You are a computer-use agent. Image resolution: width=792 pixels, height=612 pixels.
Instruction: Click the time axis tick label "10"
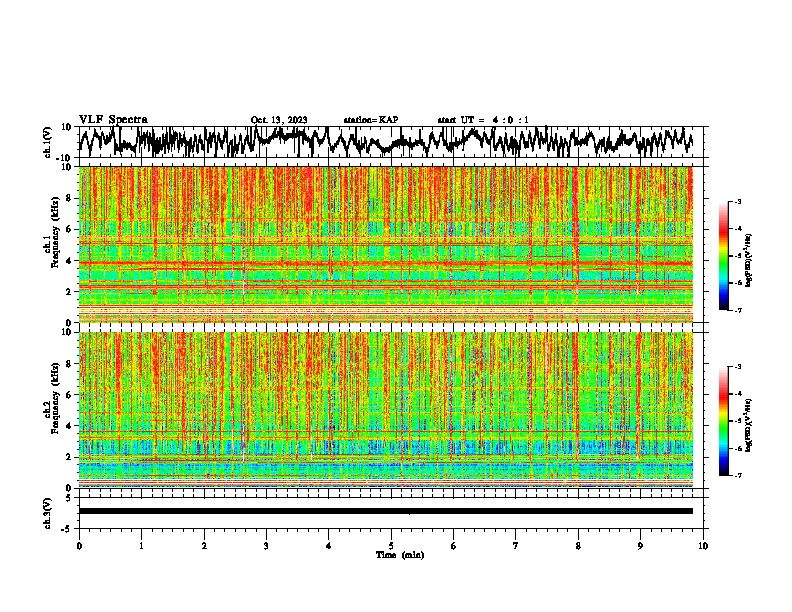(x=703, y=546)
